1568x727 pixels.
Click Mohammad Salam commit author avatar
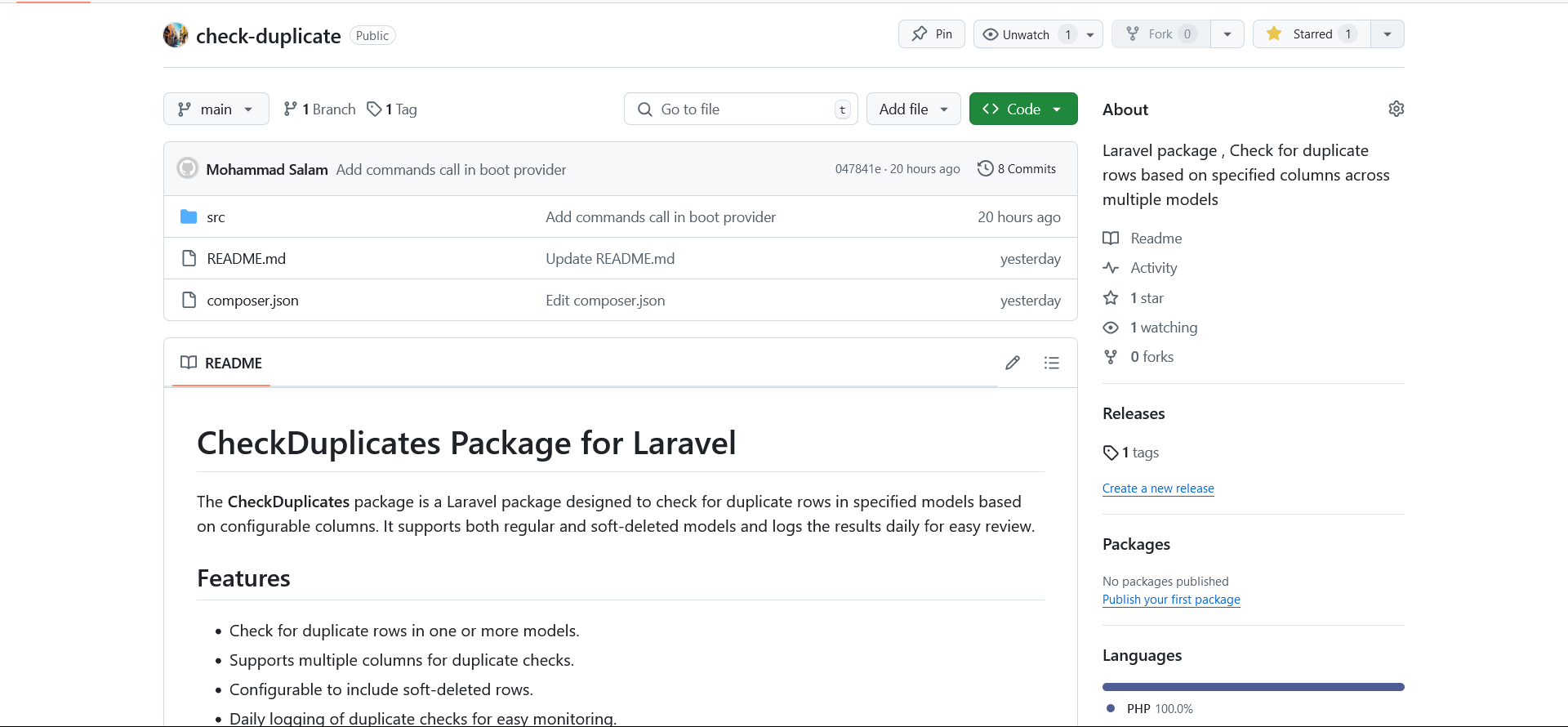tap(188, 168)
